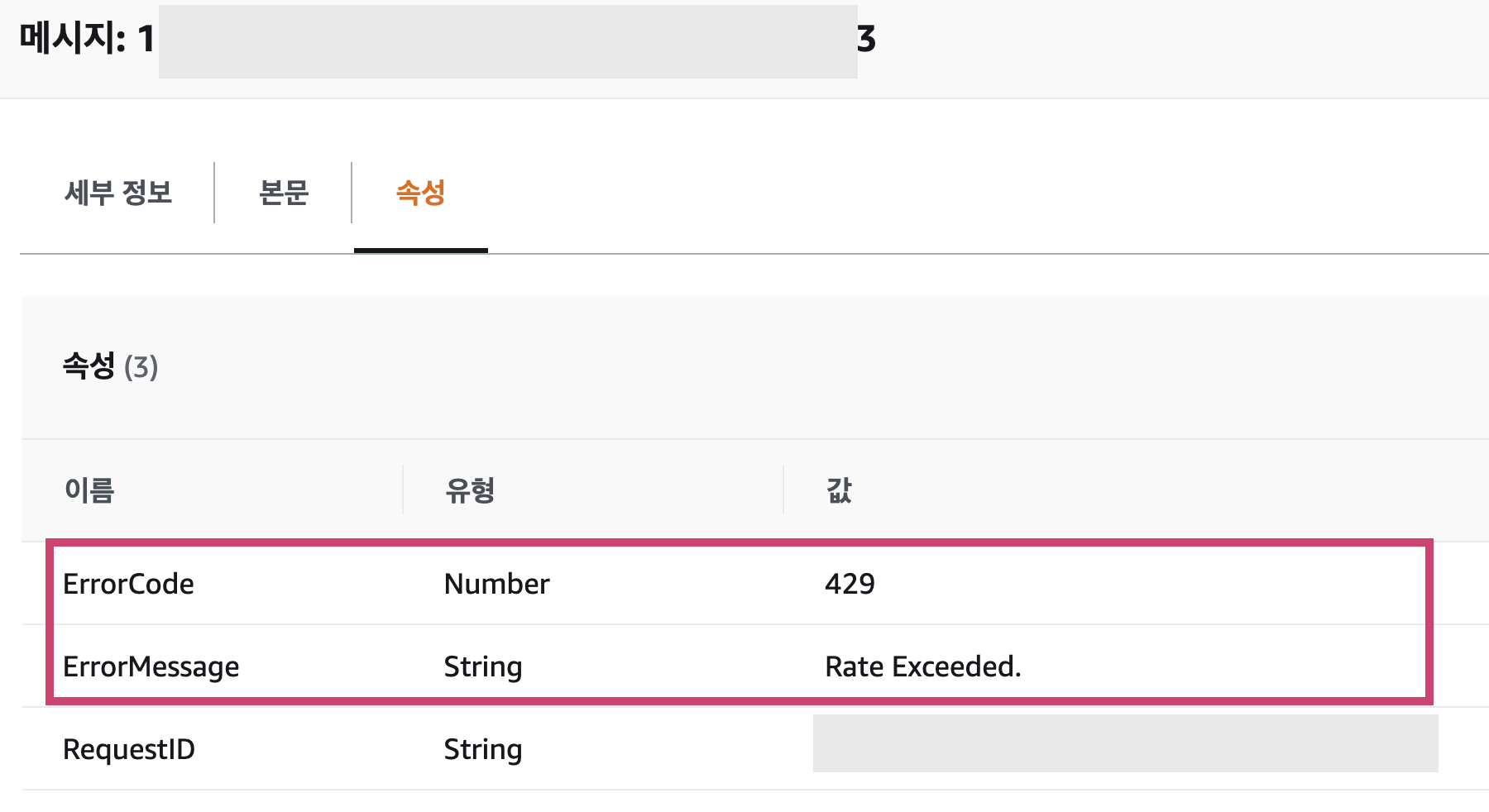Click the divider between 유형 and 값 columns
Viewport: 1489px width, 812px height.
[783, 490]
